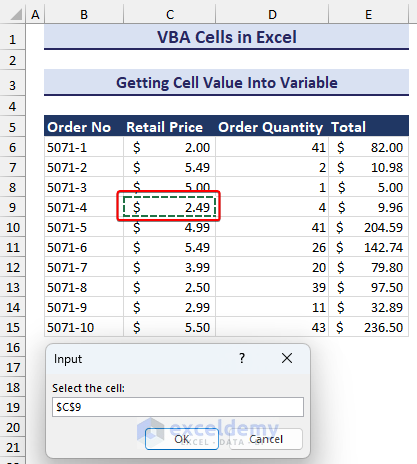Screen dimensions: 417x464
Task: Select order number cell 5071-2
Action: pyautogui.click(x=84, y=167)
